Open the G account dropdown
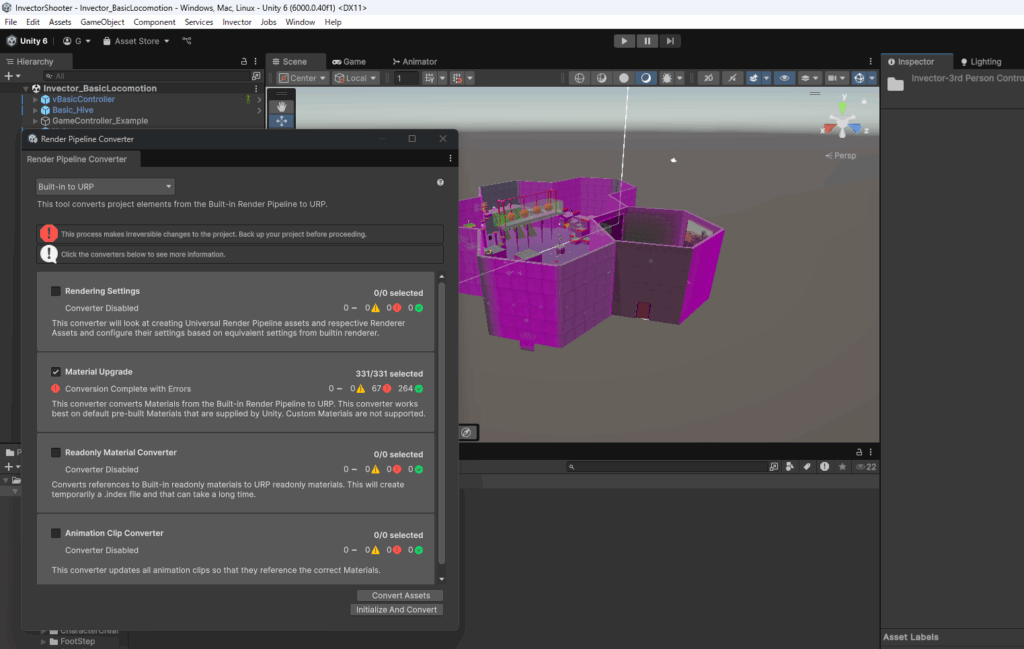This screenshot has width=1024, height=649. [76, 40]
